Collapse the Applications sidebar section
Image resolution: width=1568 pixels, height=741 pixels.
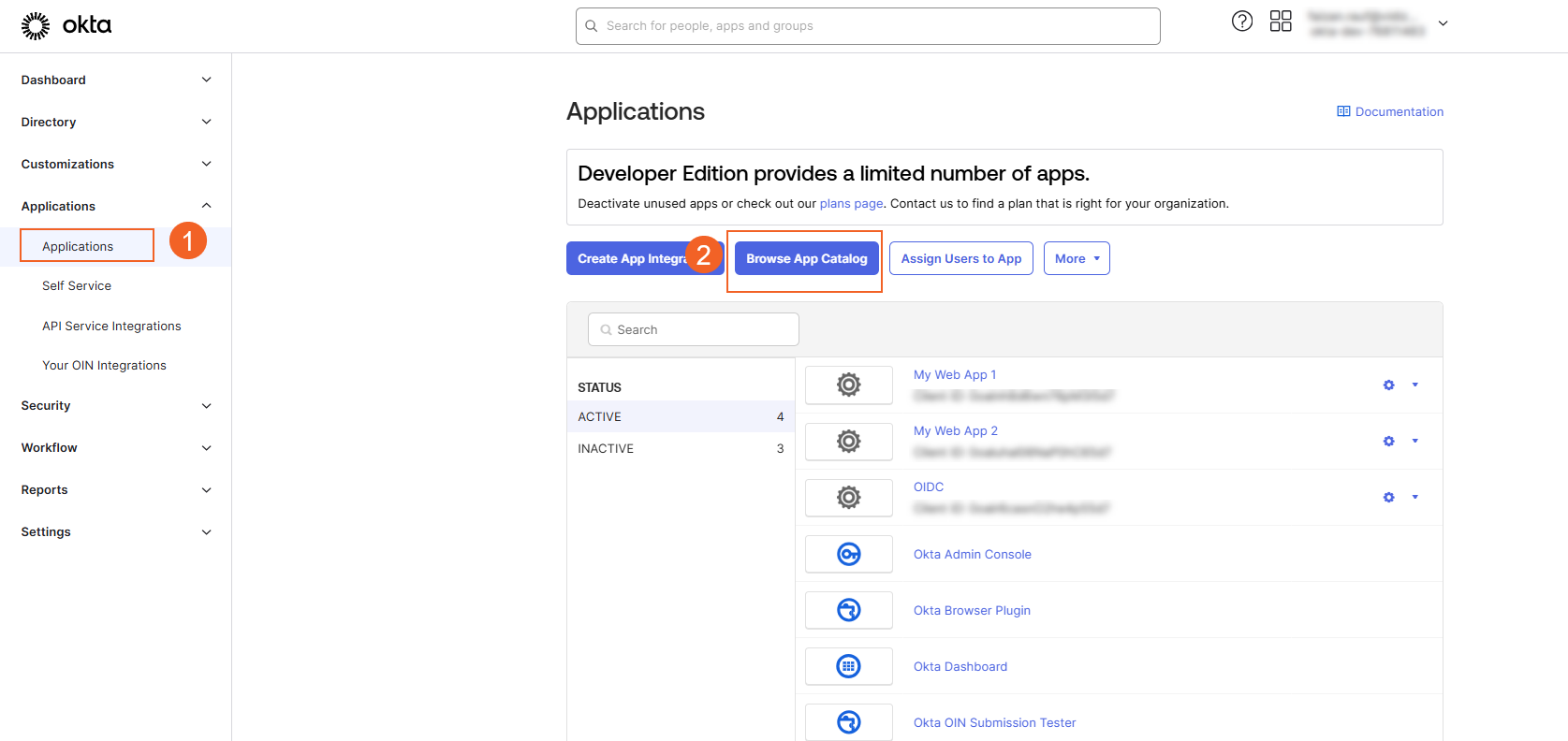point(115,206)
